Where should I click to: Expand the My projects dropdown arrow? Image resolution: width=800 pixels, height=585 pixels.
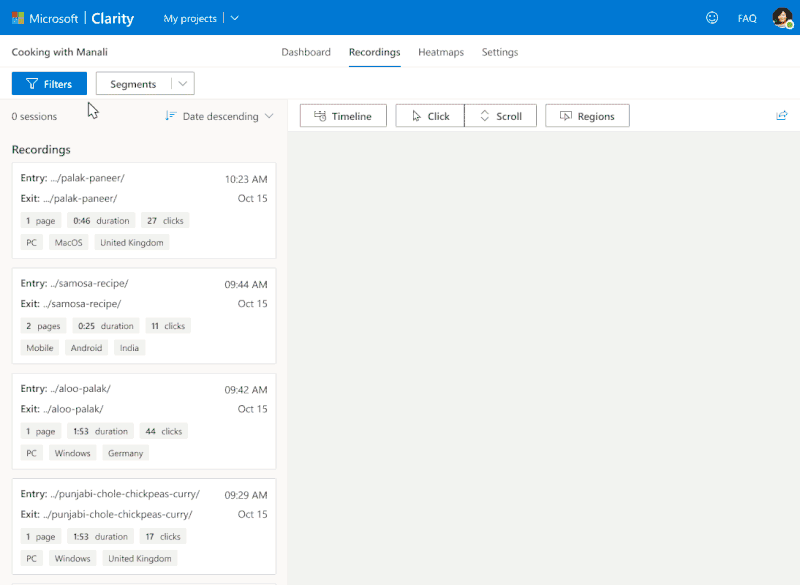click(x=235, y=18)
